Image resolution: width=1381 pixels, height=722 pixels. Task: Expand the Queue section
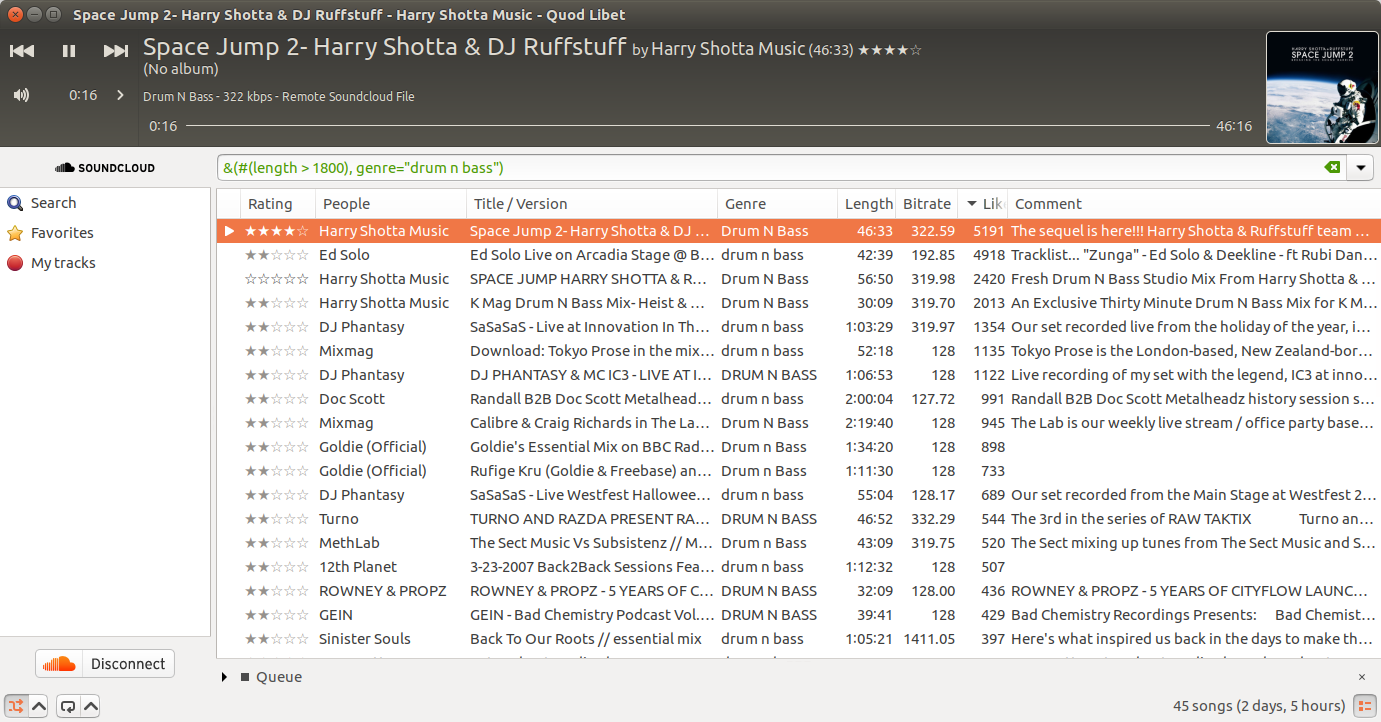(x=225, y=677)
